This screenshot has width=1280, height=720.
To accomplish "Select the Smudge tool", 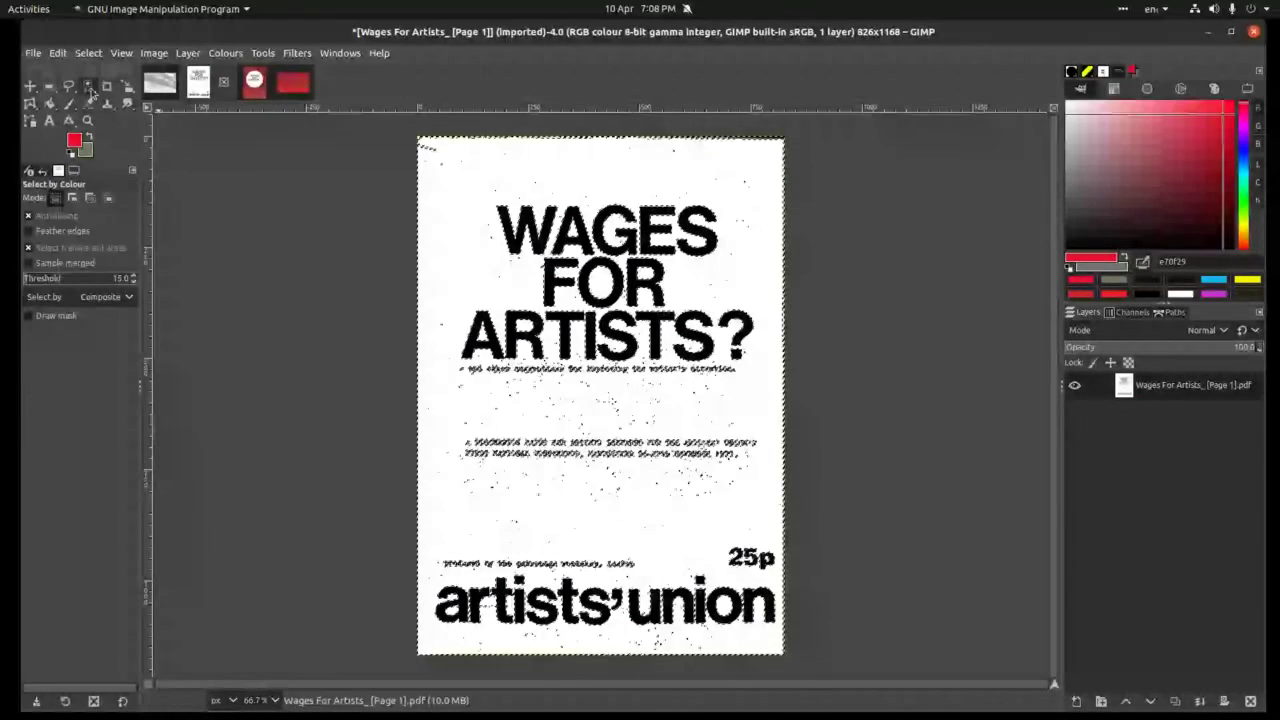I will (x=127, y=104).
